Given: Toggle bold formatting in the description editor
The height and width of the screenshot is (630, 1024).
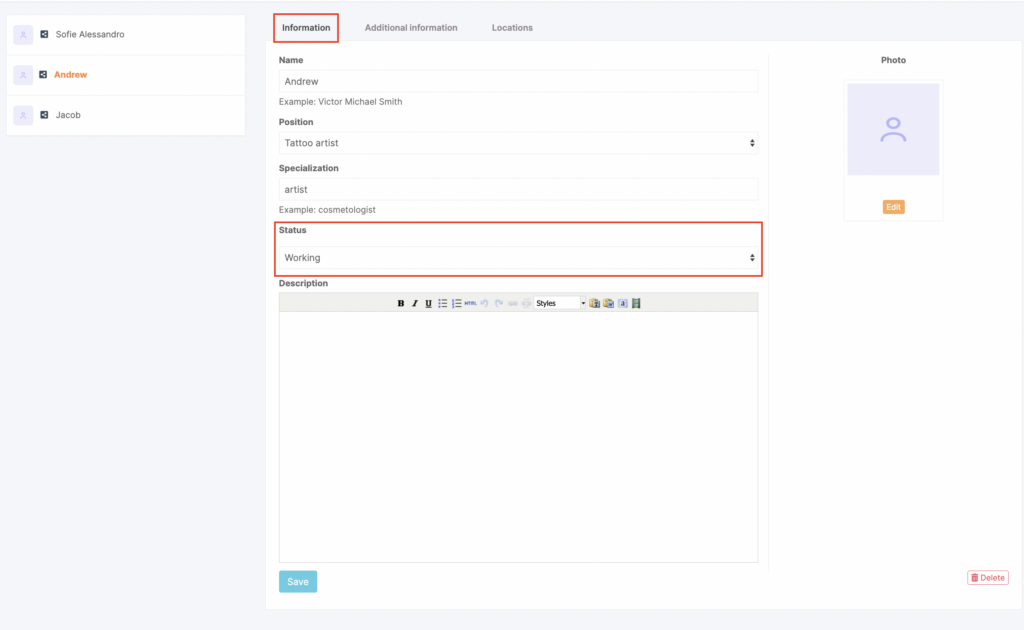Looking at the screenshot, I should tap(401, 303).
